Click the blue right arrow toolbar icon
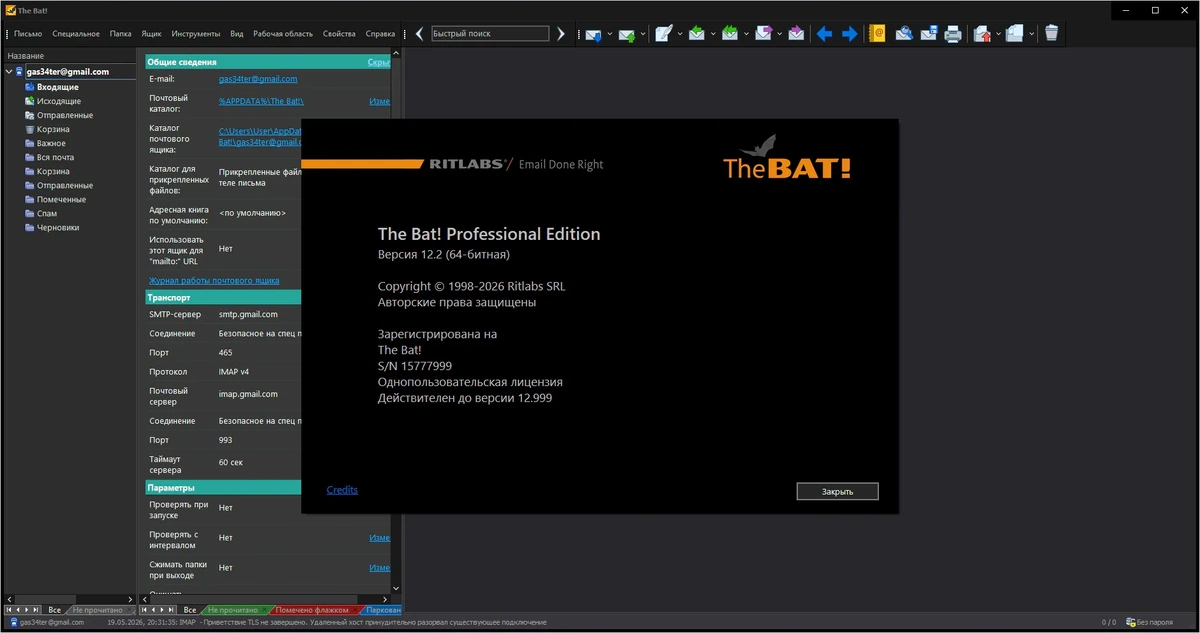The width and height of the screenshot is (1200, 633). [849, 34]
